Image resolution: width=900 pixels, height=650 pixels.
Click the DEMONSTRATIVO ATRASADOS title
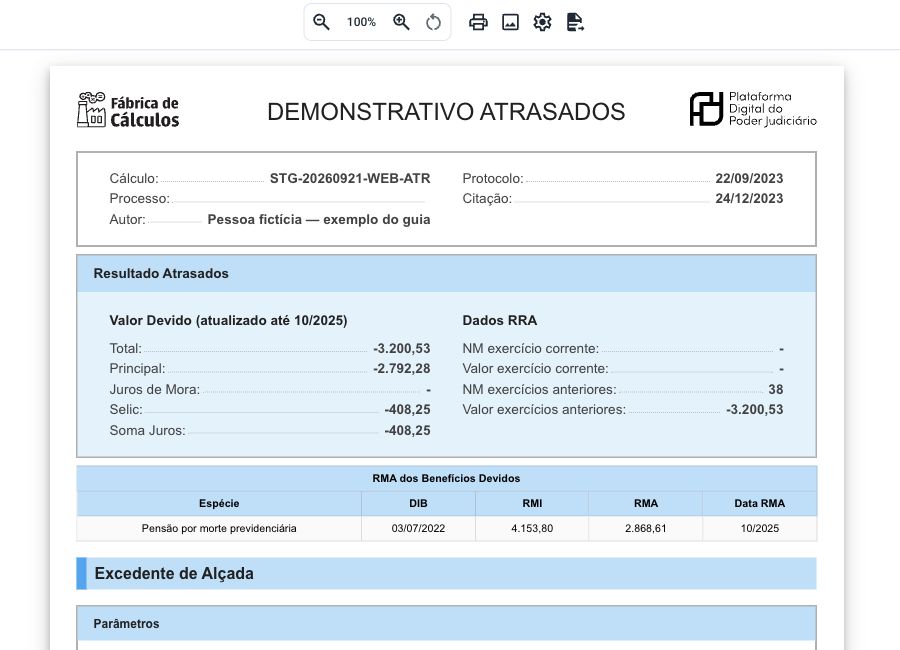(x=446, y=111)
